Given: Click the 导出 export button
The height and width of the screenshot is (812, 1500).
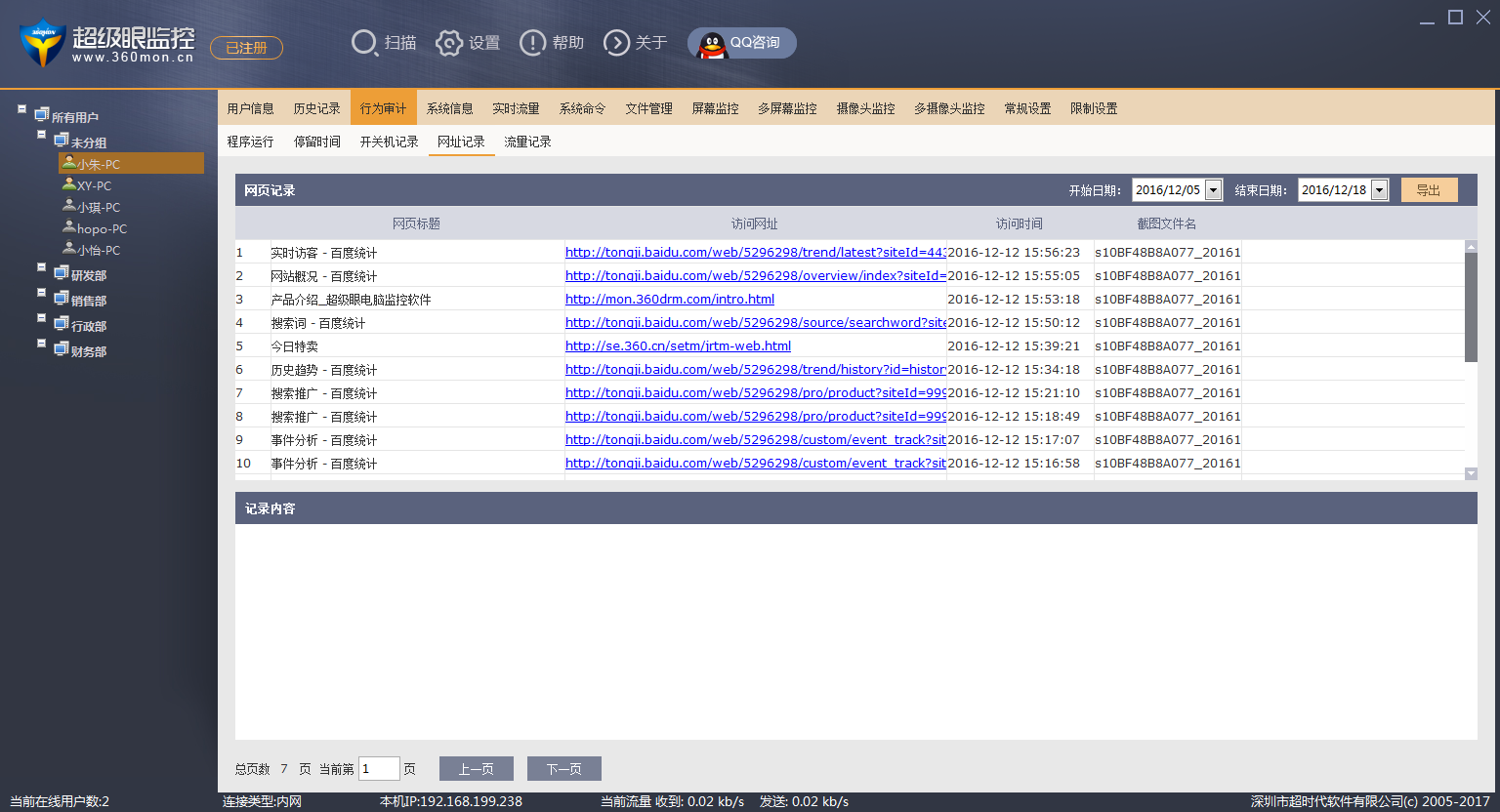Looking at the screenshot, I should [x=1430, y=190].
